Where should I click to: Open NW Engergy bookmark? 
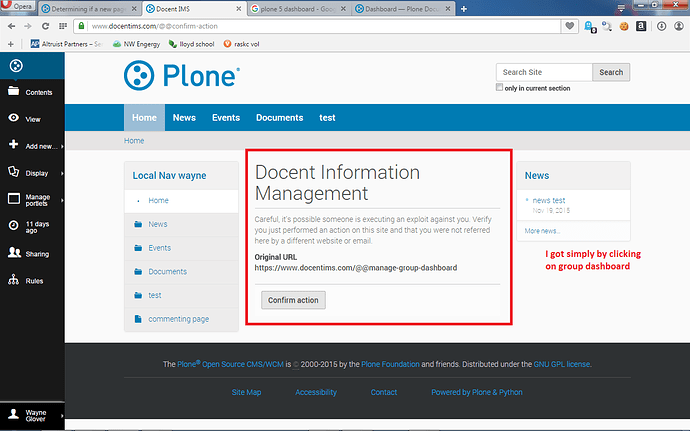coord(136,44)
